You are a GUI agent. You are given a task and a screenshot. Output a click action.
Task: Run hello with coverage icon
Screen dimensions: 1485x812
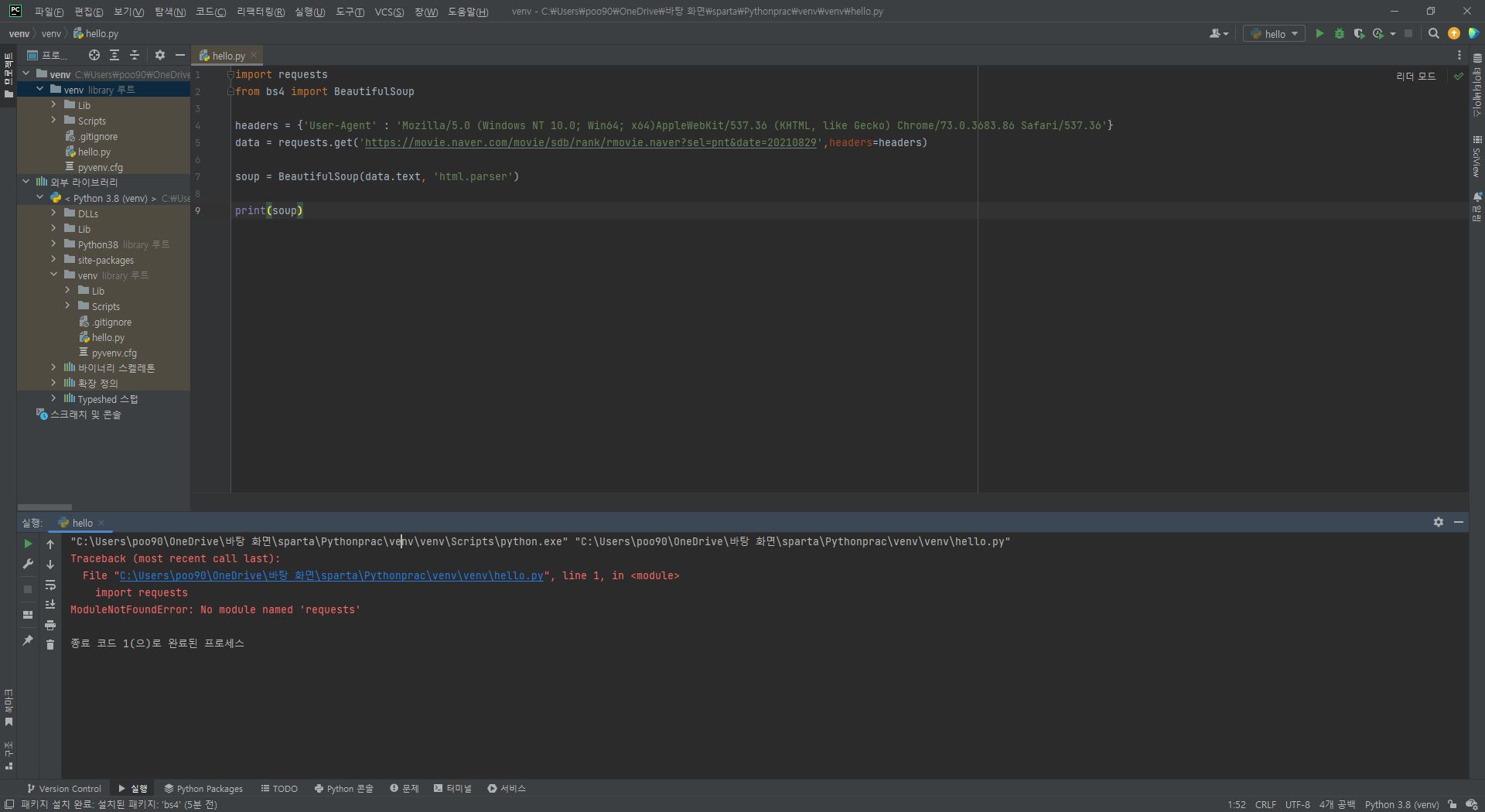[1359, 33]
